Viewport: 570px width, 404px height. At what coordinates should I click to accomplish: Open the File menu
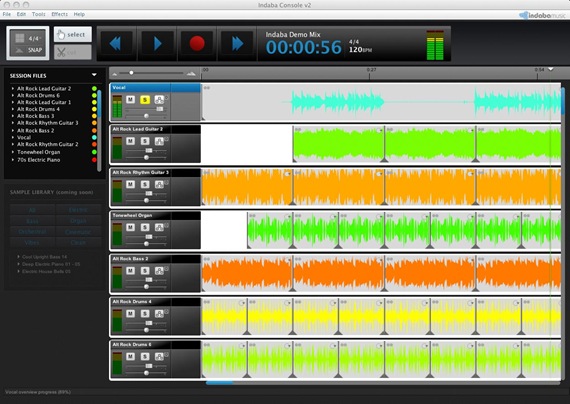(7, 14)
